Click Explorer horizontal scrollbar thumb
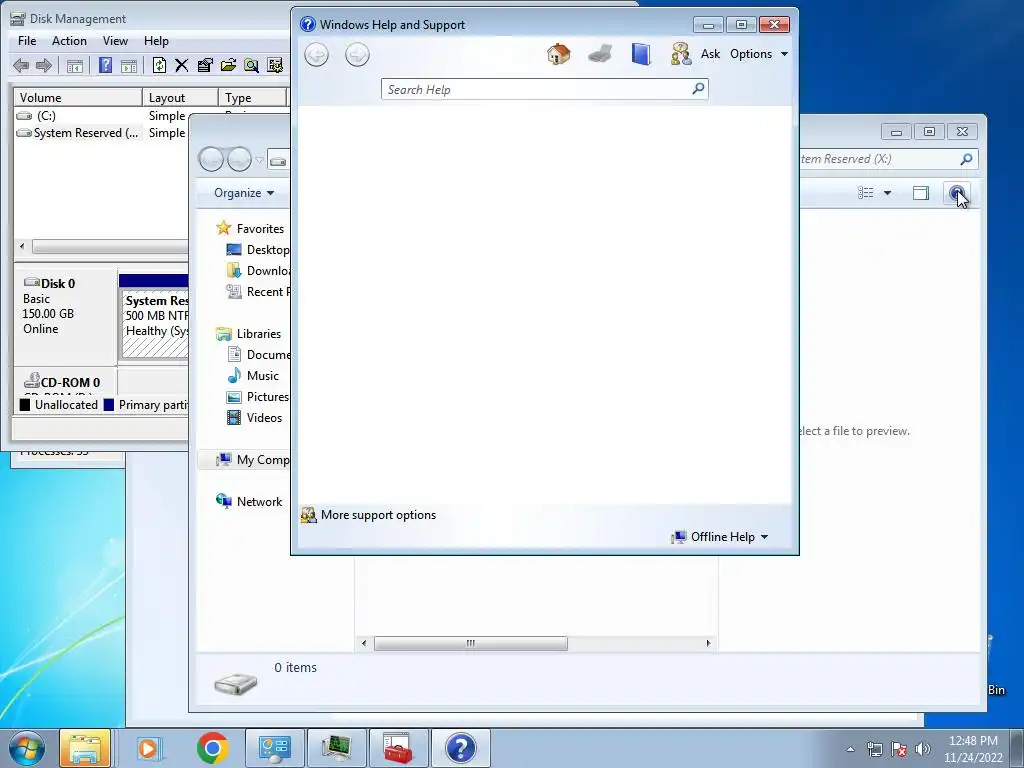Screen dimensions: 1024x768 [470, 643]
